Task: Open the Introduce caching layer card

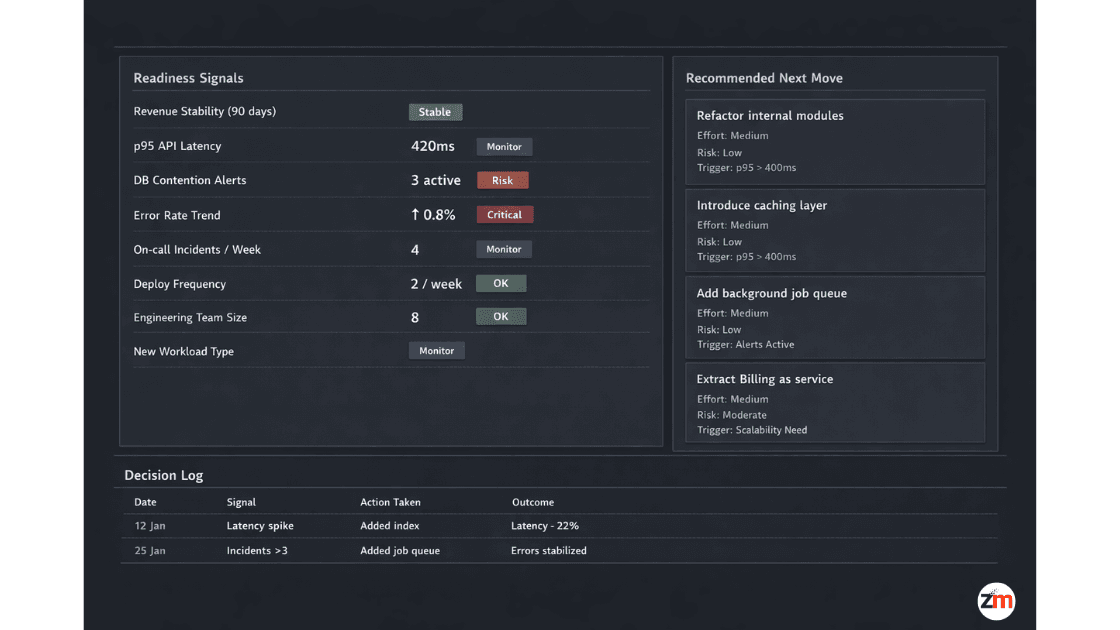Action: (834, 231)
